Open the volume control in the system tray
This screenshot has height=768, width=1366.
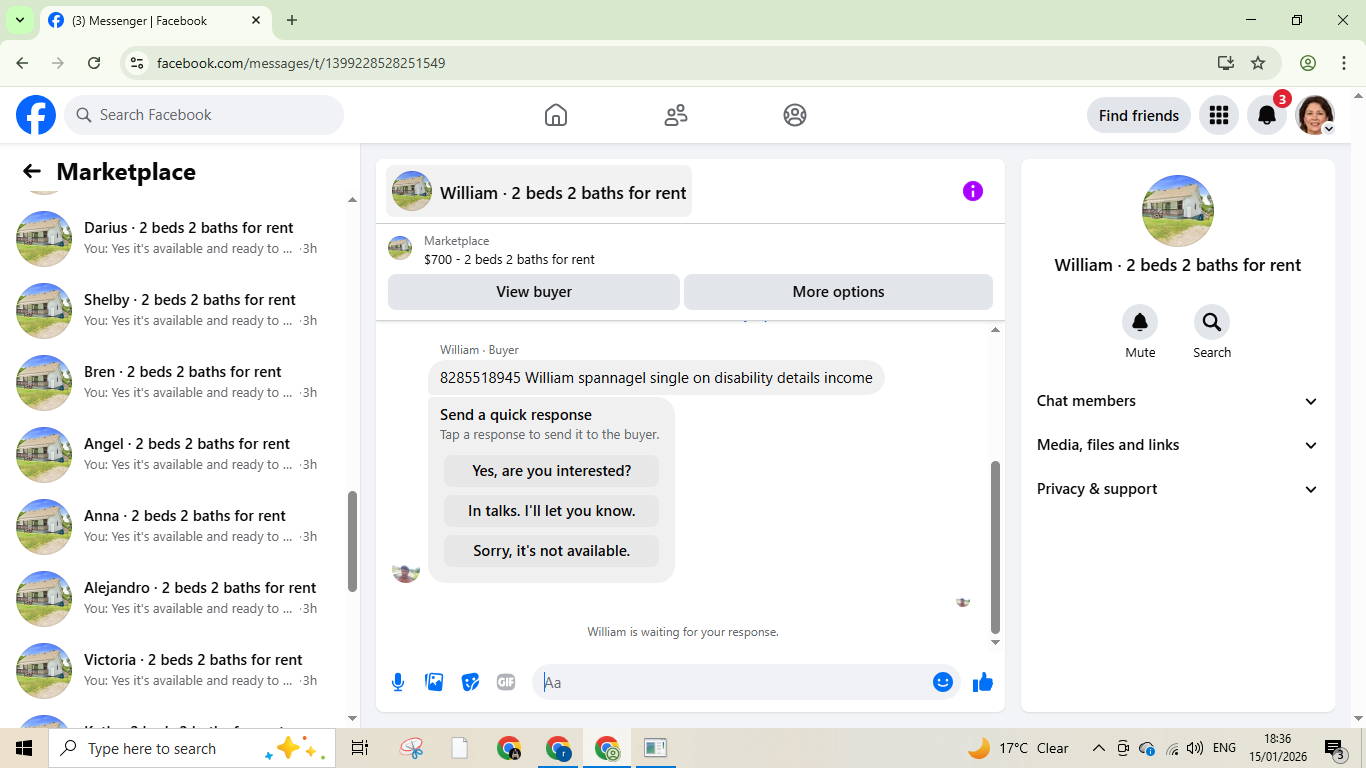click(x=1195, y=748)
